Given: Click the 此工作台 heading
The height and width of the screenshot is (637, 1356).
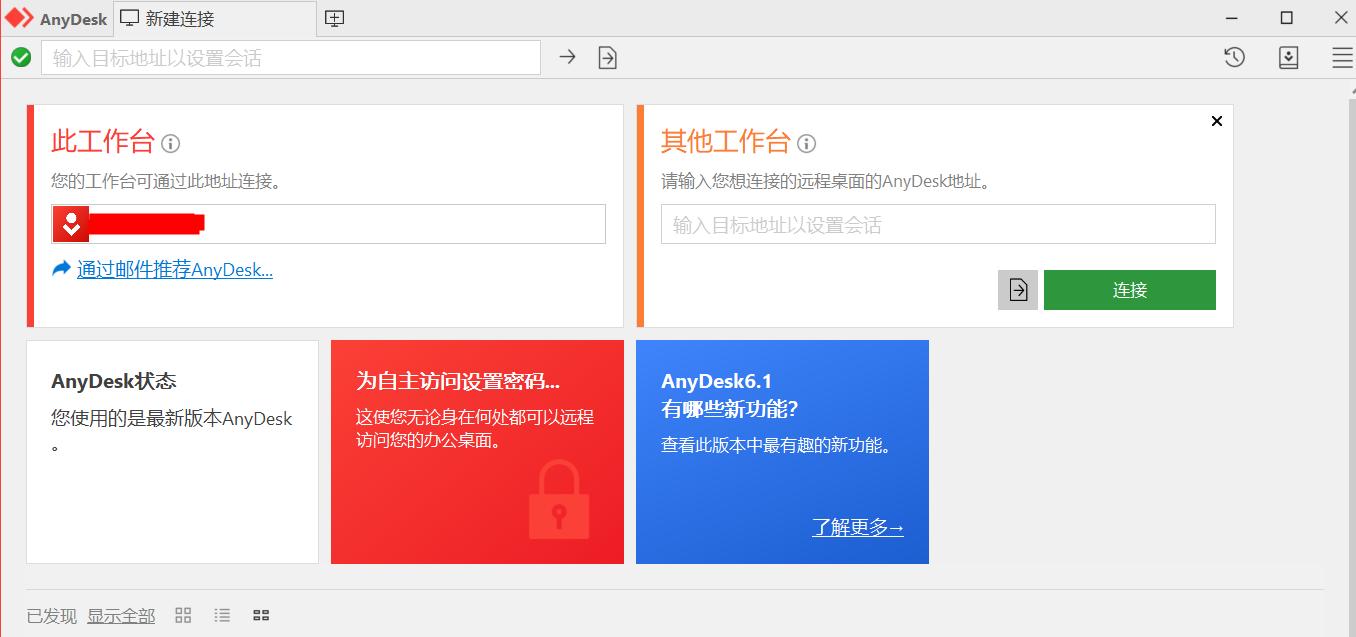Looking at the screenshot, I should tap(103, 142).
